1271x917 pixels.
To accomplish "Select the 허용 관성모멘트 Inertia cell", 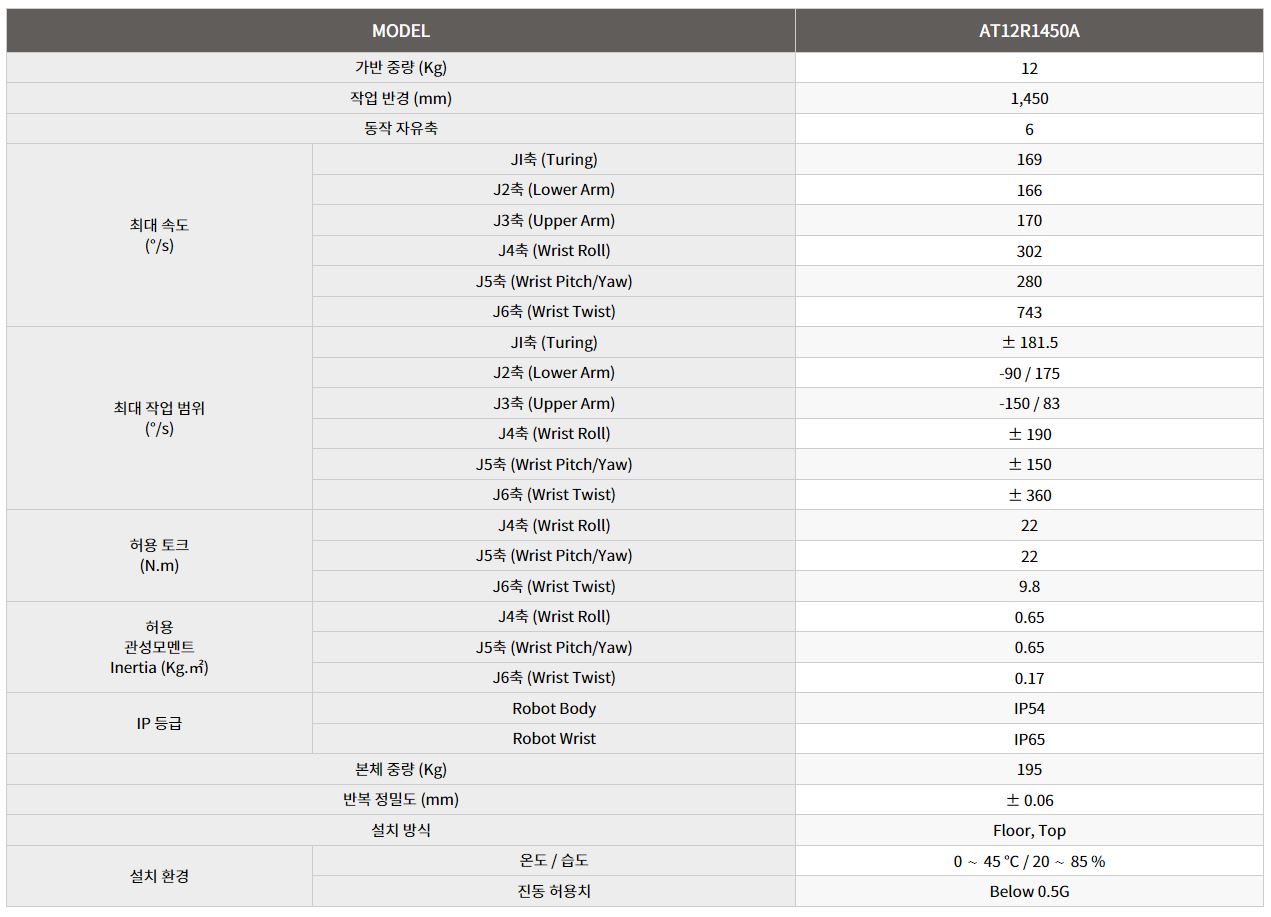I will click(159, 647).
